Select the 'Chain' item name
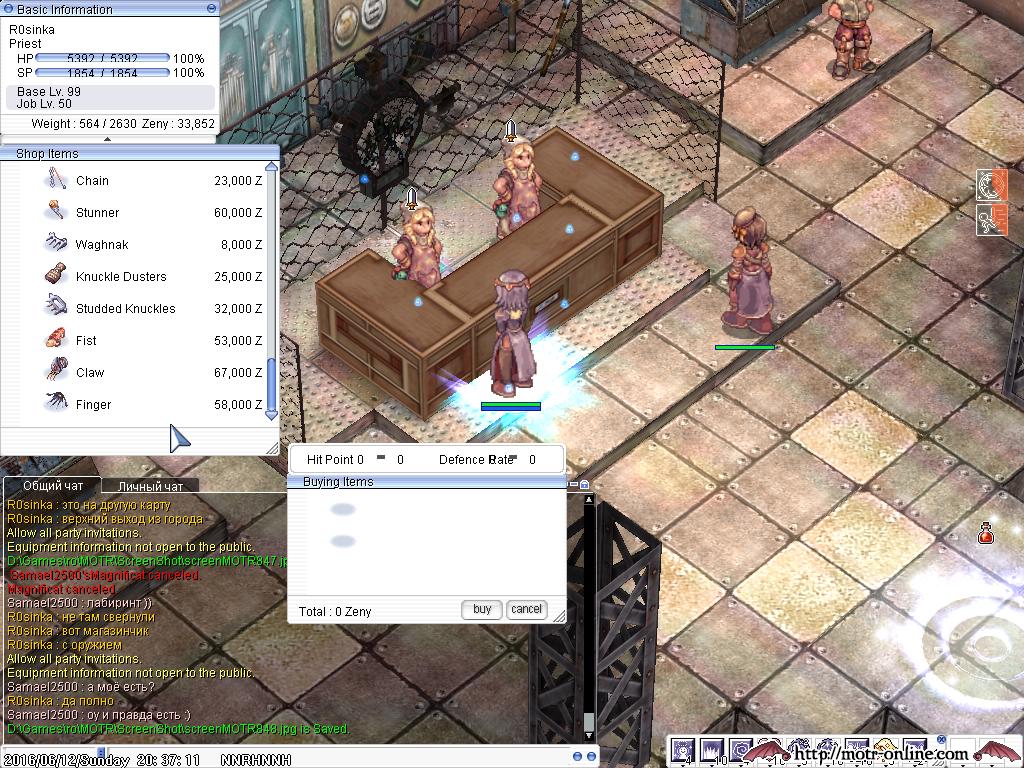The height and width of the screenshot is (768, 1024). pos(92,180)
